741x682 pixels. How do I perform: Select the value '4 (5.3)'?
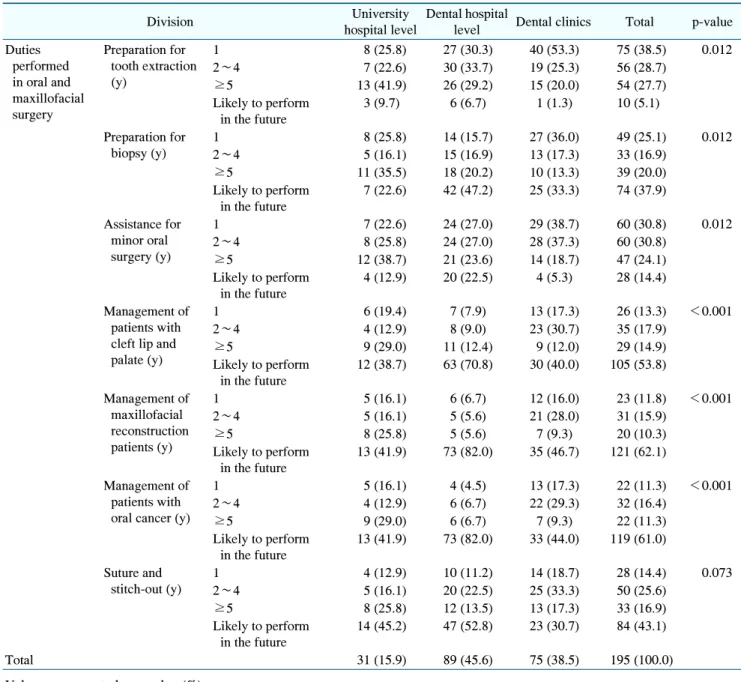(554, 277)
